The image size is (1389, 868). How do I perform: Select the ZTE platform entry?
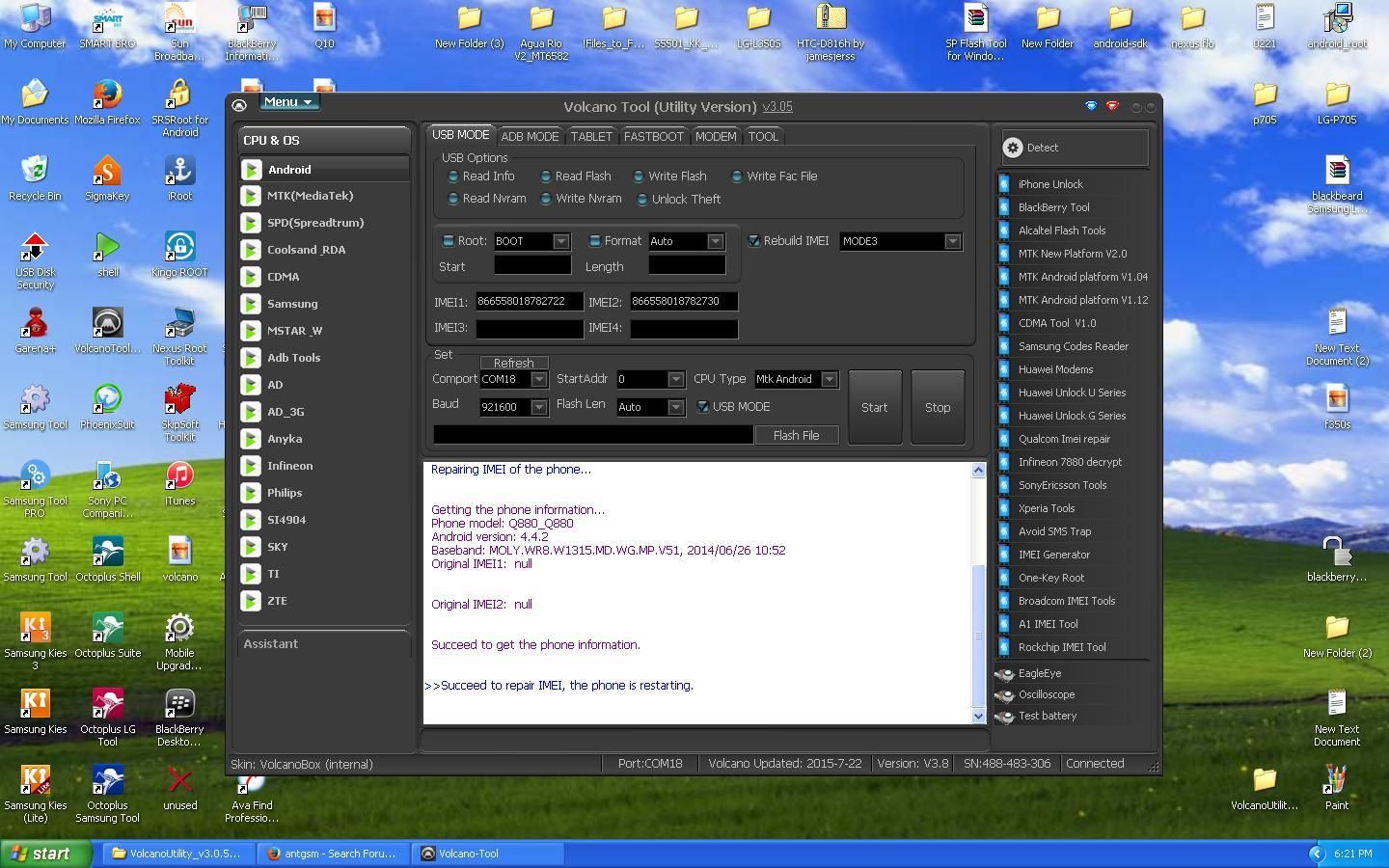[x=324, y=601]
